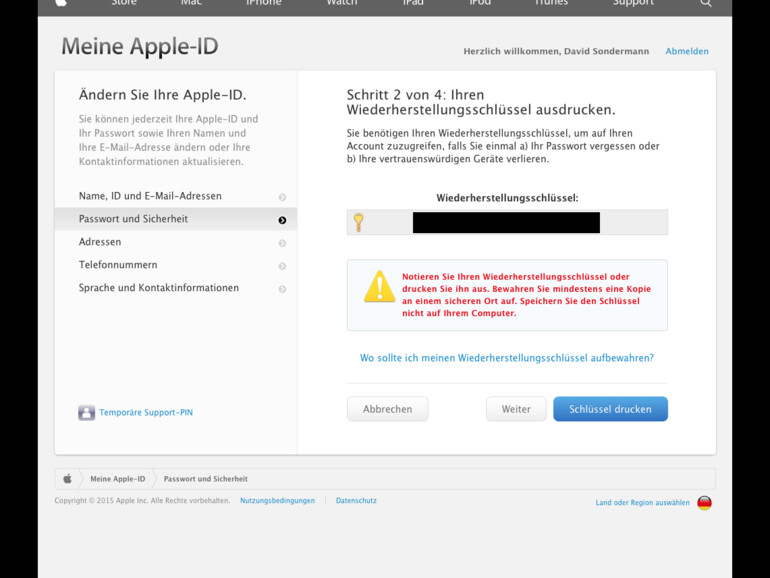Open the iTunes tab in the navigation bar
The height and width of the screenshot is (578, 770).
click(x=551, y=2)
